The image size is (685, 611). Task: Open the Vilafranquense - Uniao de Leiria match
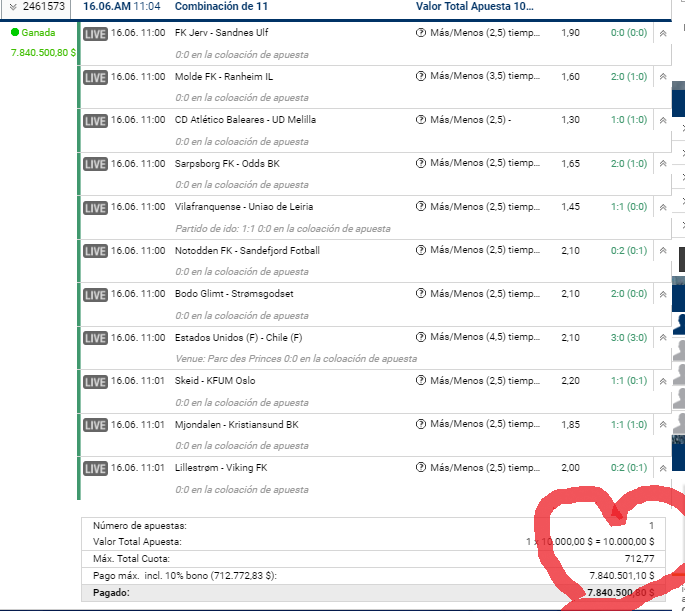pyautogui.click(x=244, y=207)
